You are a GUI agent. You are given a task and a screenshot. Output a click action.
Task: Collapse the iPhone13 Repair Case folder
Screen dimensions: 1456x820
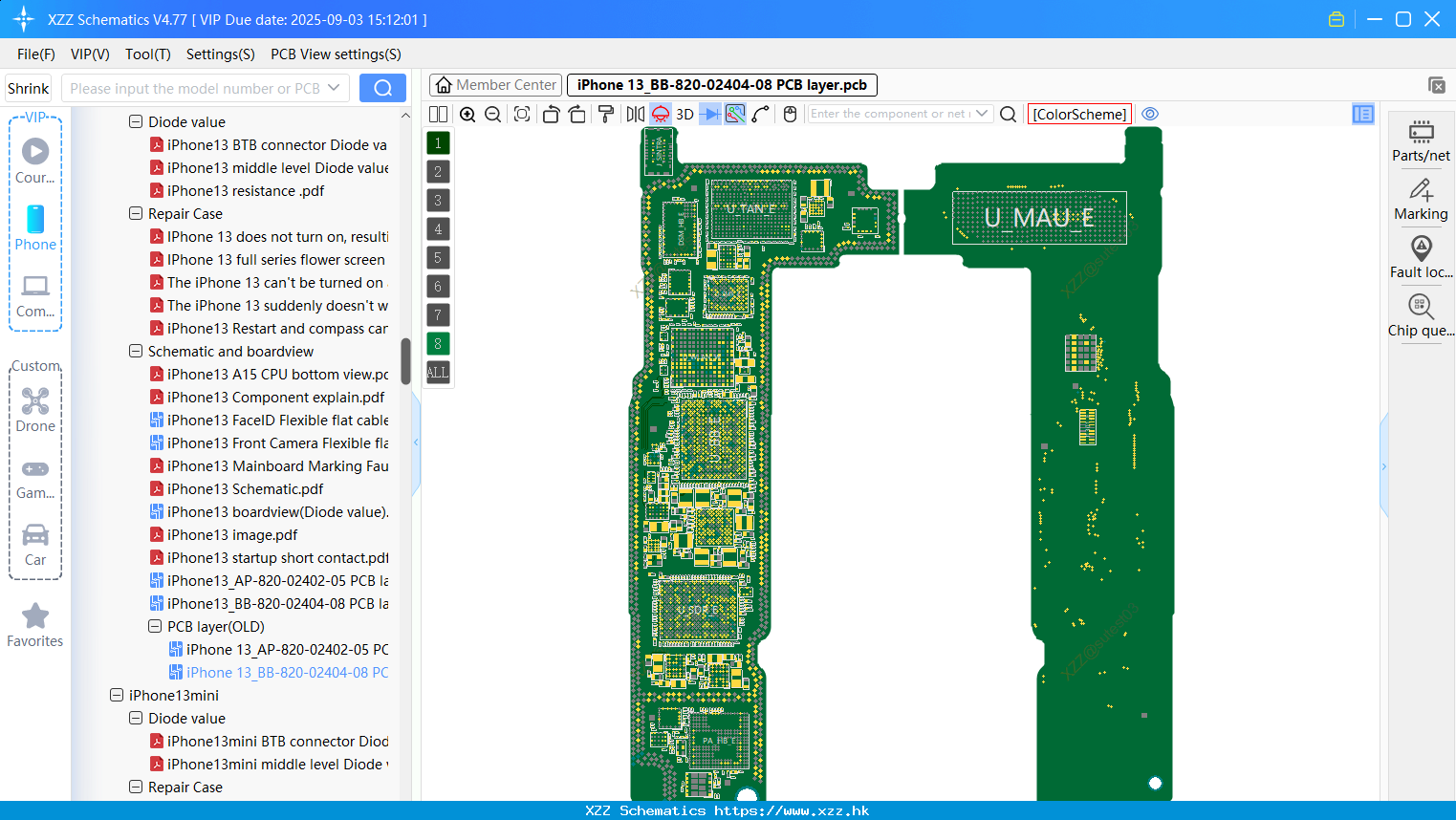[136, 214]
